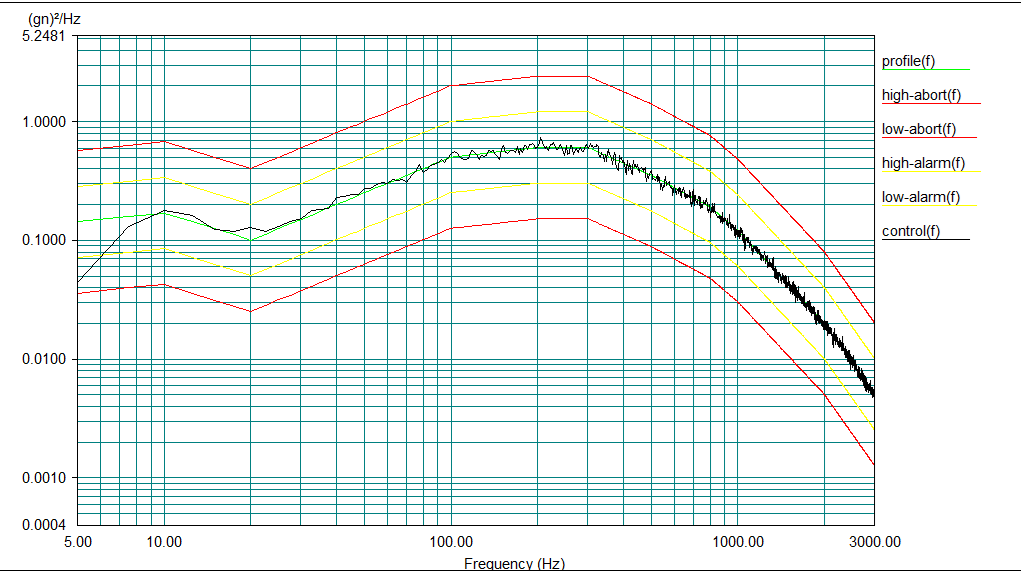Select the control(f) legend label

tap(911, 232)
